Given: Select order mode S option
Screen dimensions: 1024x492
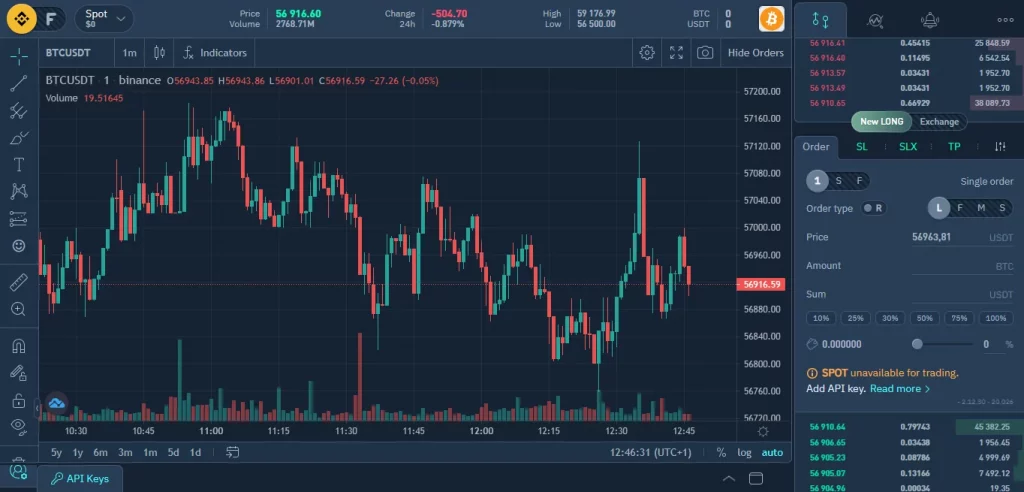Looking at the screenshot, I should (x=839, y=181).
